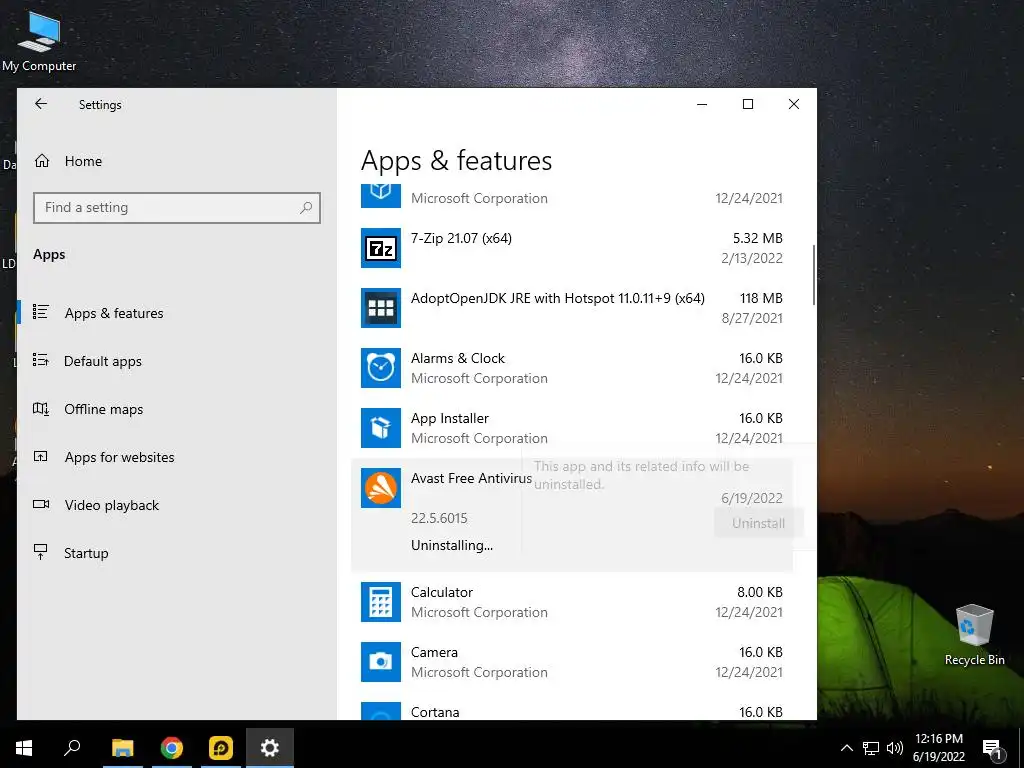Click inside the Find a setting box
Image resolution: width=1024 pixels, height=768 pixels.
point(176,208)
